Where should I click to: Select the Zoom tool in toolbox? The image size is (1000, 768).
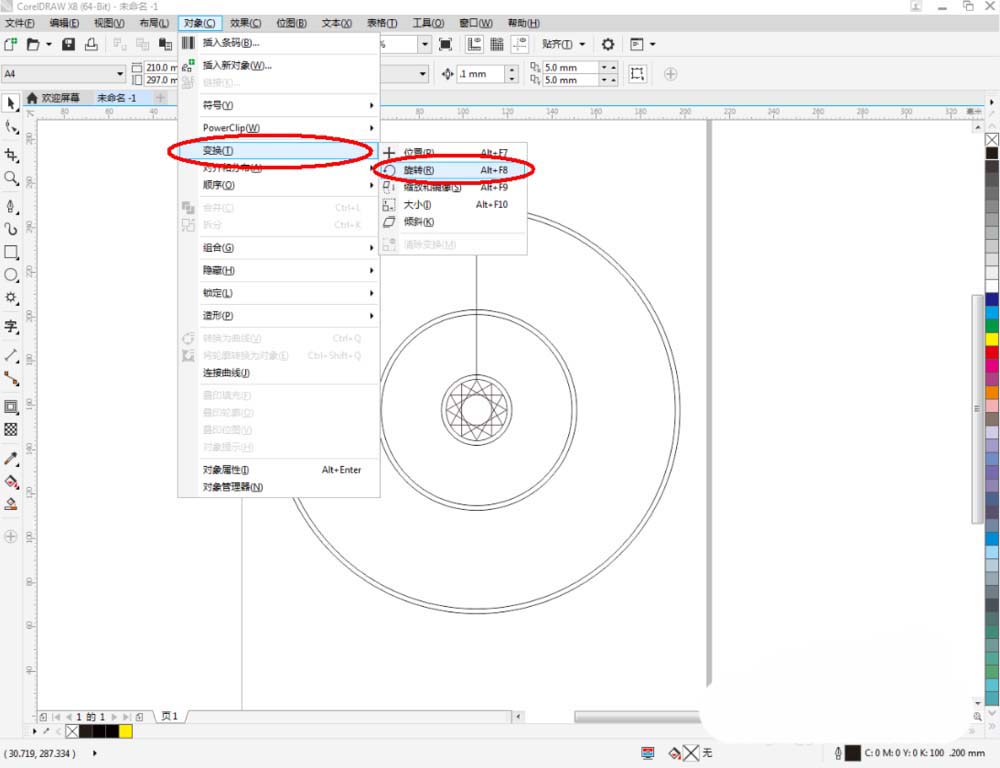tap(11, 178)
